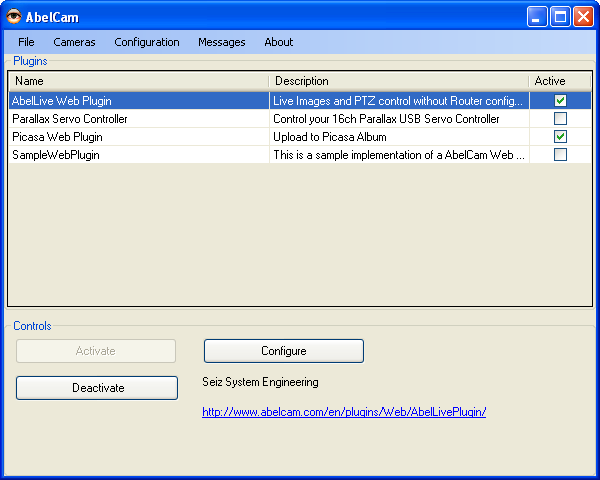The height and width of the screenshot is (480, 600).
Task: Check the SampleWebPlugin active checkbox
Action: point(560,155)
